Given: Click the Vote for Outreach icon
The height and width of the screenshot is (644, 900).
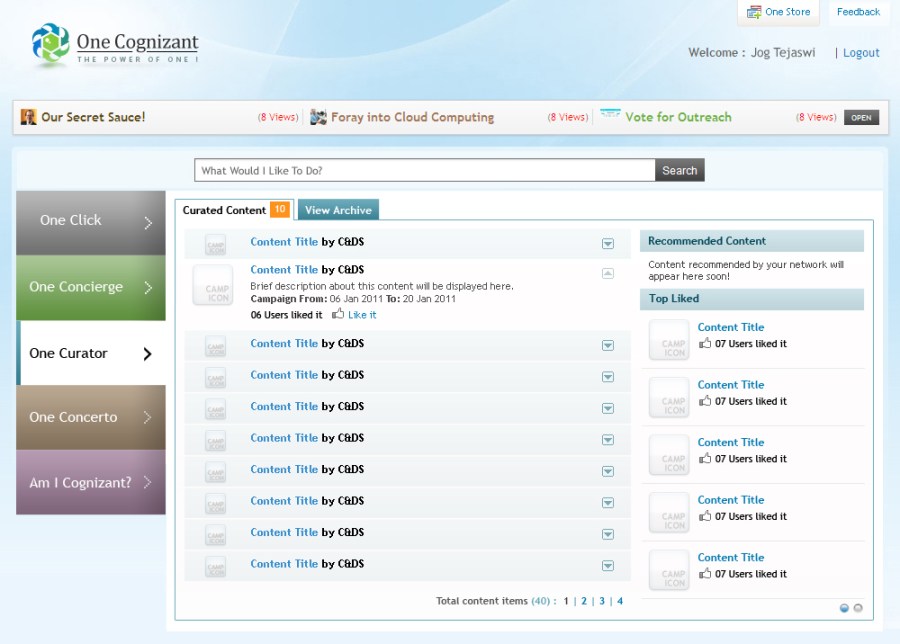Looking at the screenshot, I should (610, 116).
